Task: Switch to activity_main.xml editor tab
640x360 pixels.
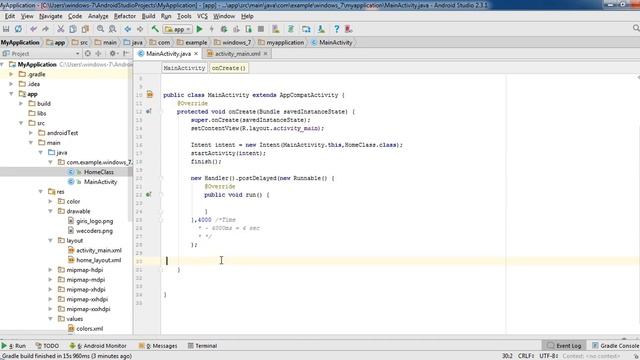Action: point(237,53)
